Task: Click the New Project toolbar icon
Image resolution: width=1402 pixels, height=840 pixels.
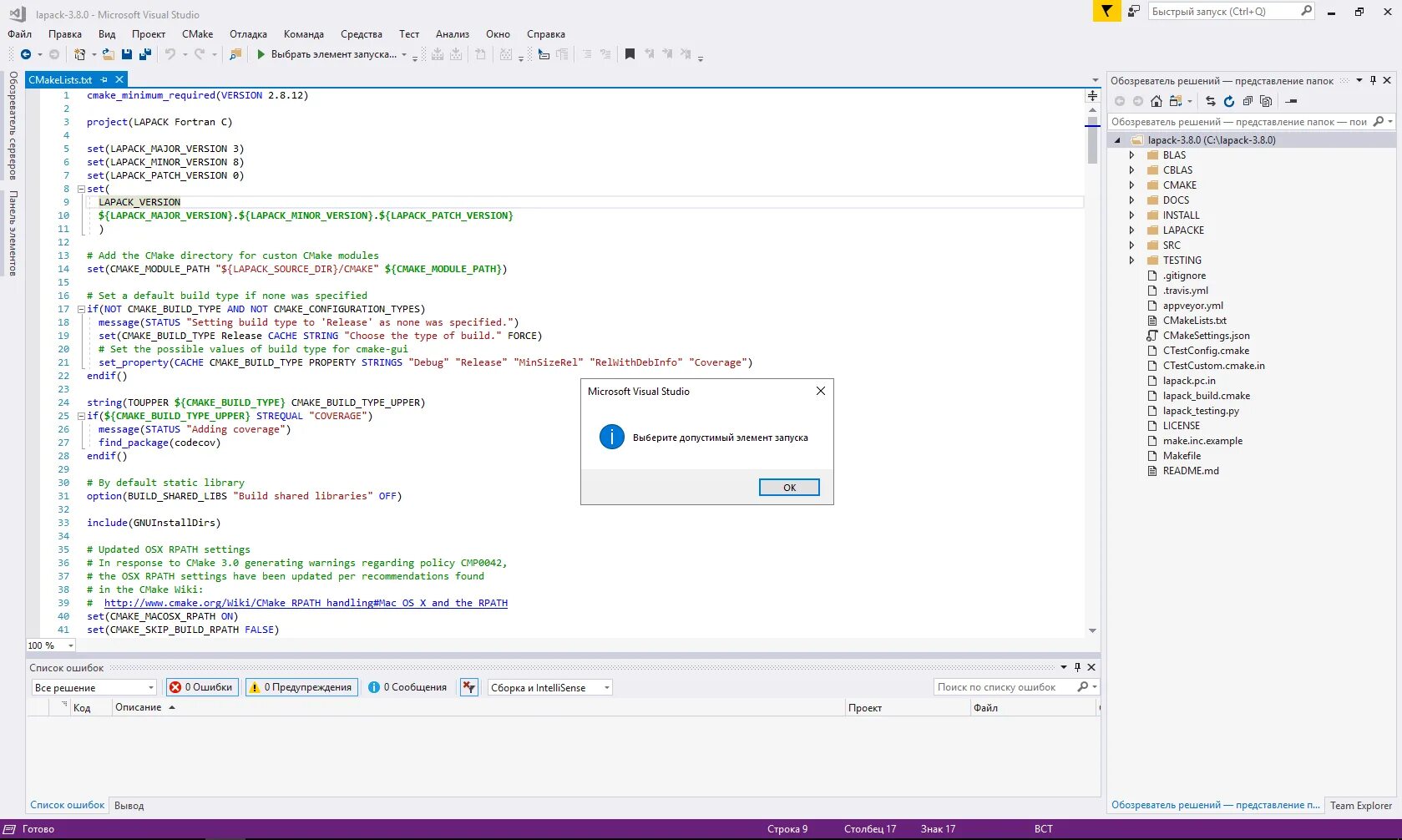Action: click(x=79, y=54)
